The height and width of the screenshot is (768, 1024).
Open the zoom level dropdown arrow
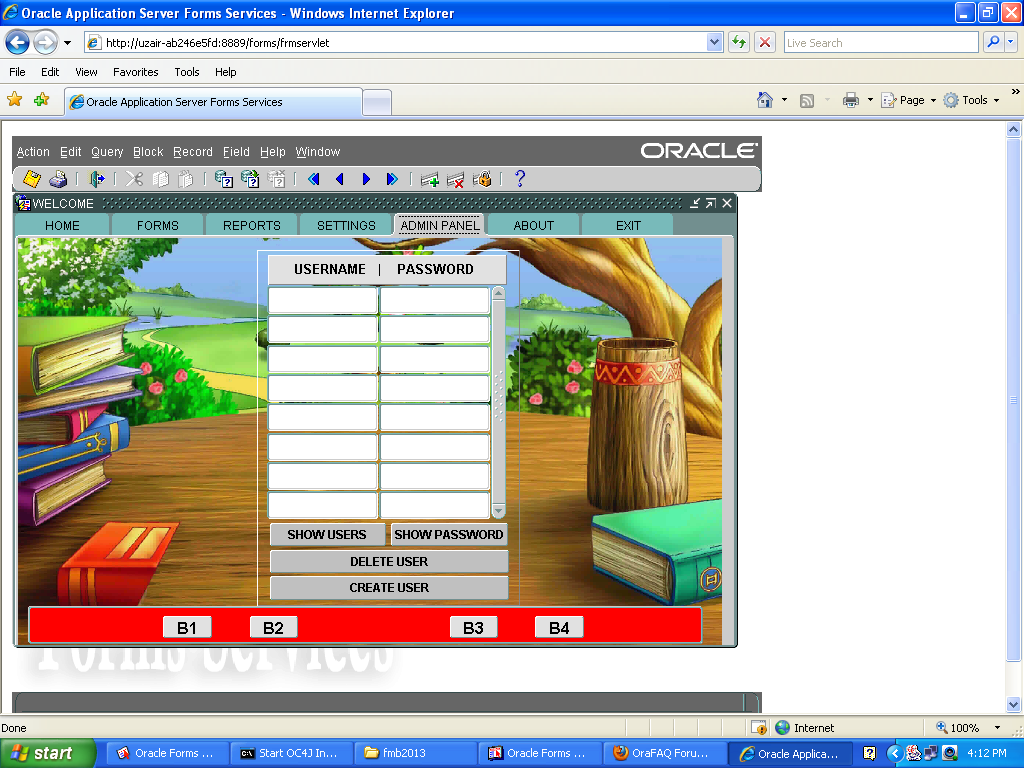[x=997, y=728]
